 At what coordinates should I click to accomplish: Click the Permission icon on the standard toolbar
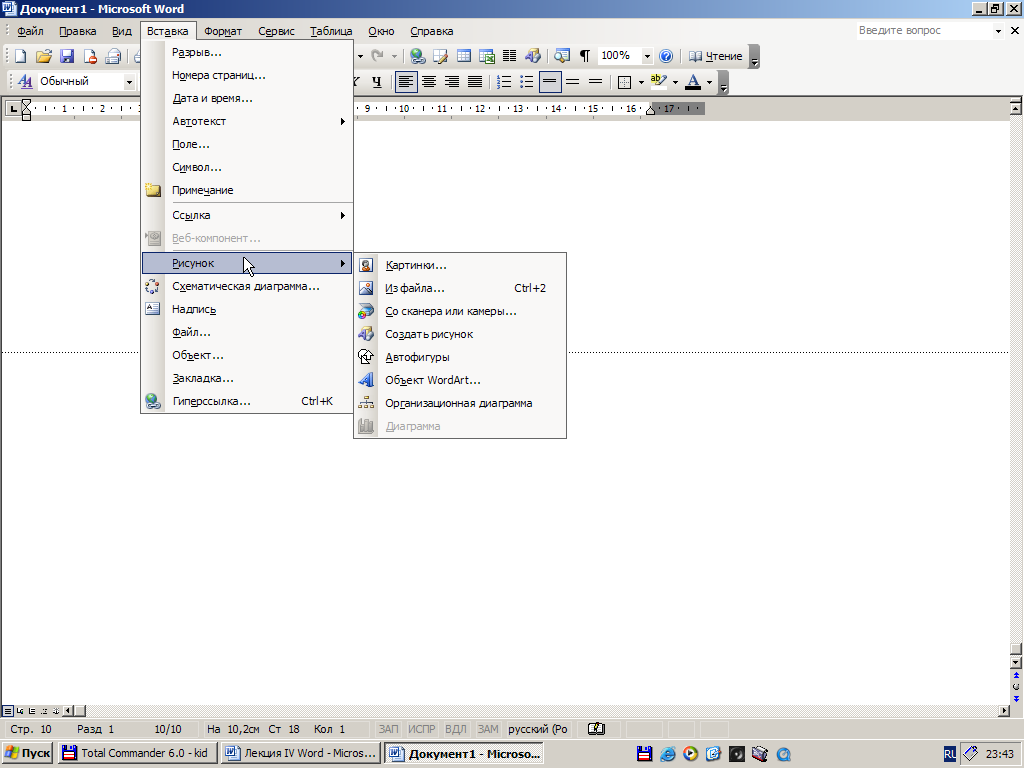(x=90, y=56)
